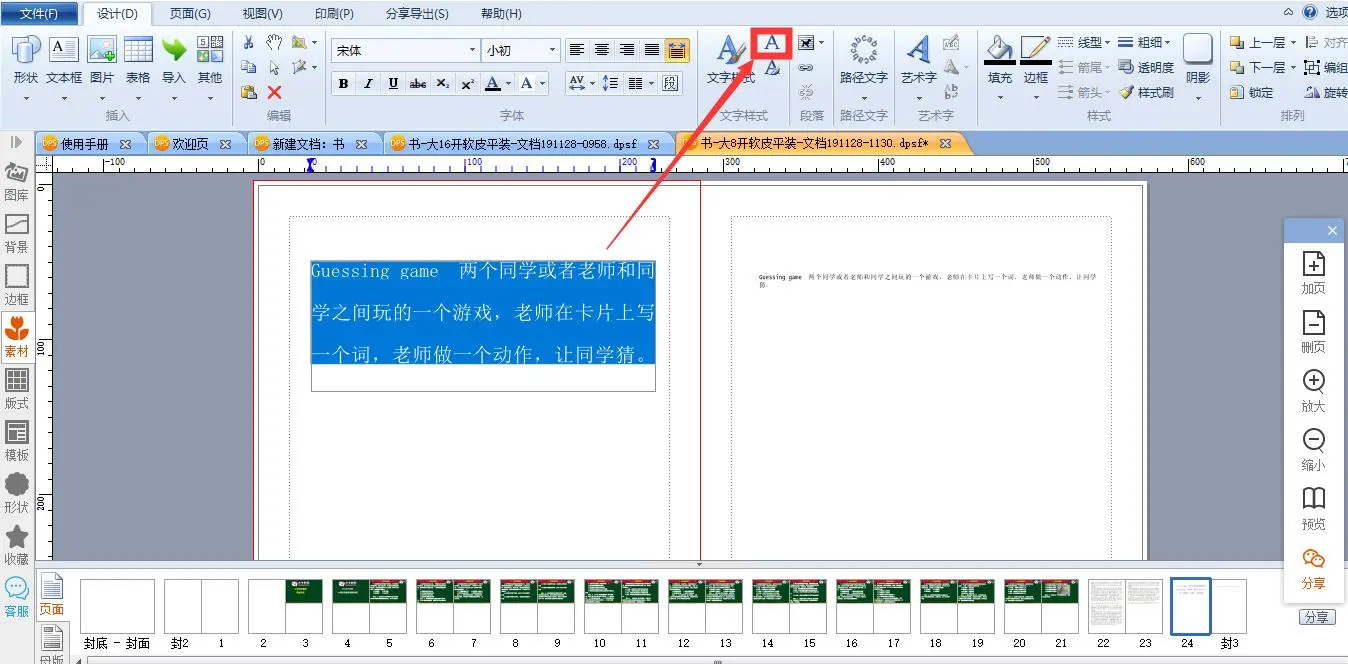The image size is (1348, 664).
Task: Toggle underline formatting
Action: [393, 84]
